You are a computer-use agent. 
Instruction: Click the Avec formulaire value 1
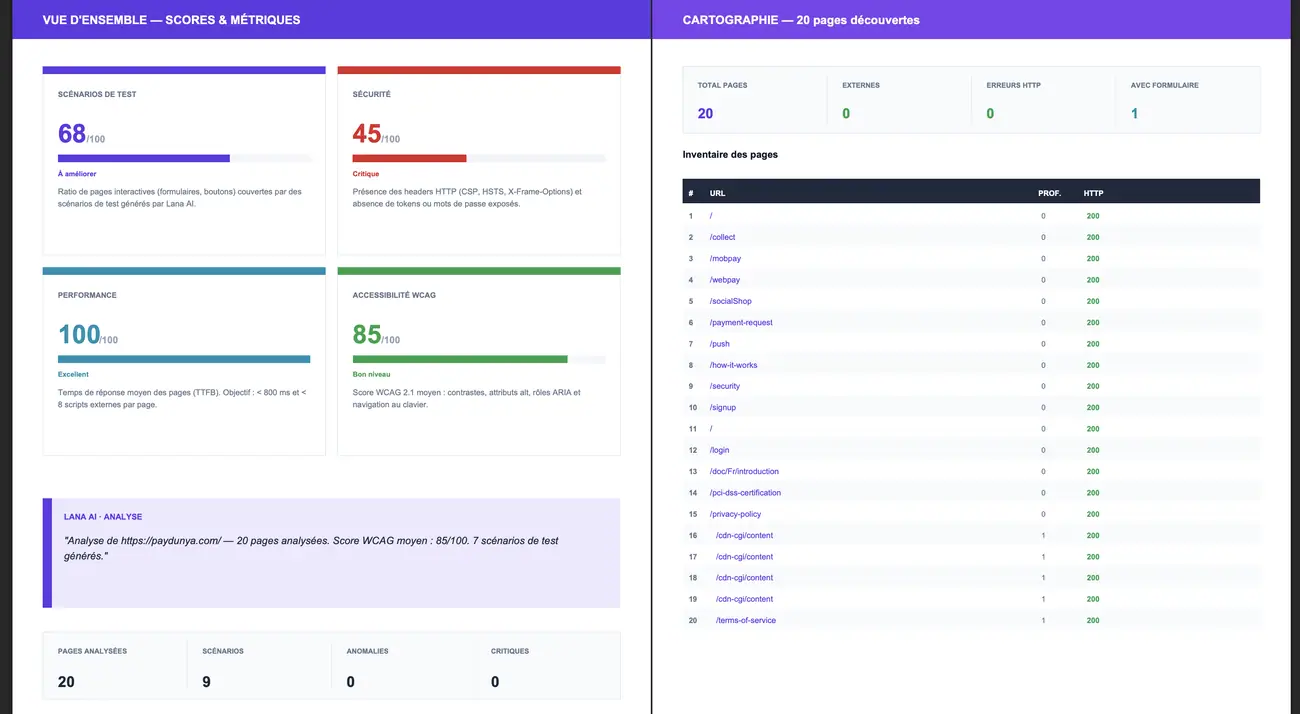[x=1134, y=114]
